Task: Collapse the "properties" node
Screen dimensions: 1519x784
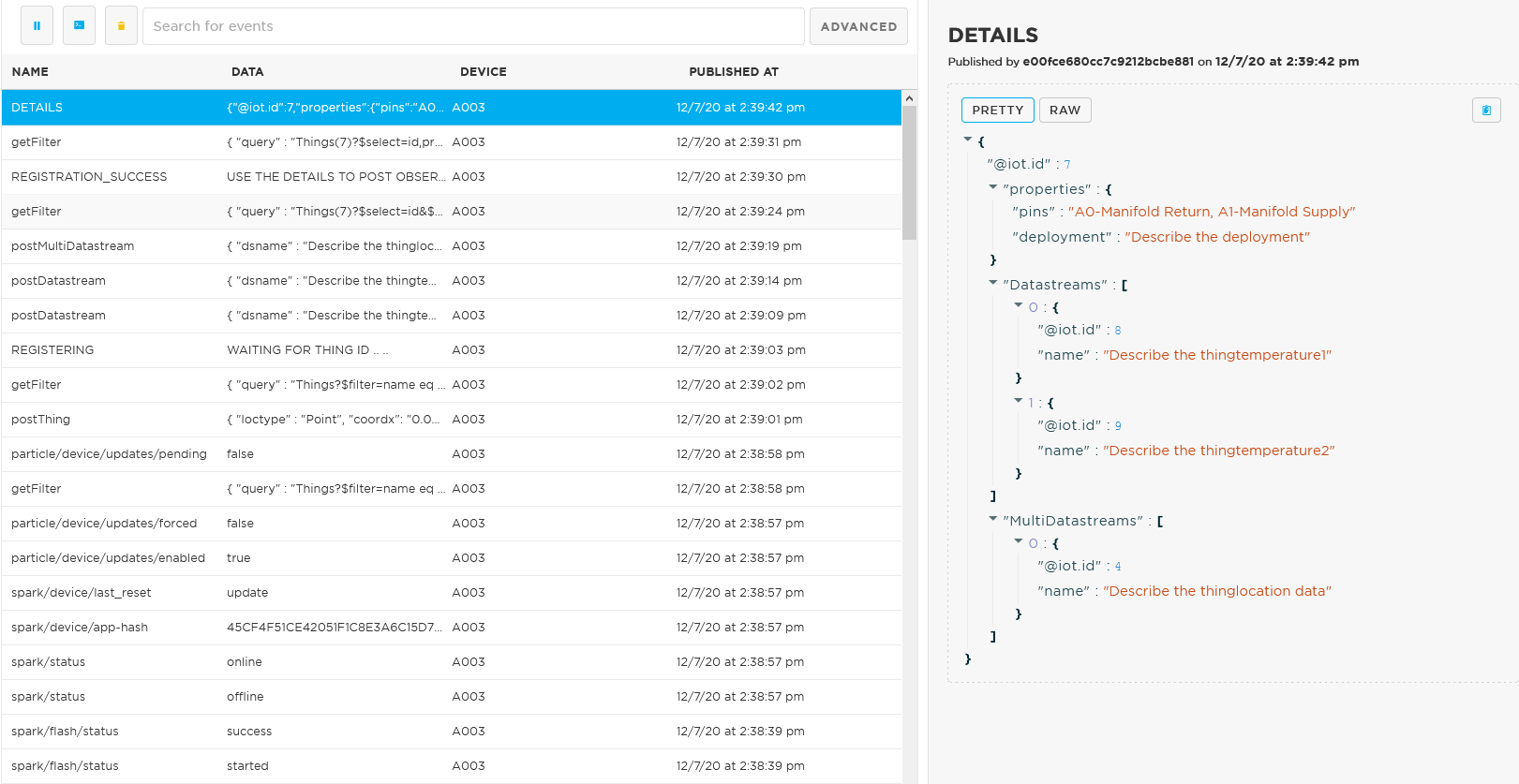Action: coord(993,187)
